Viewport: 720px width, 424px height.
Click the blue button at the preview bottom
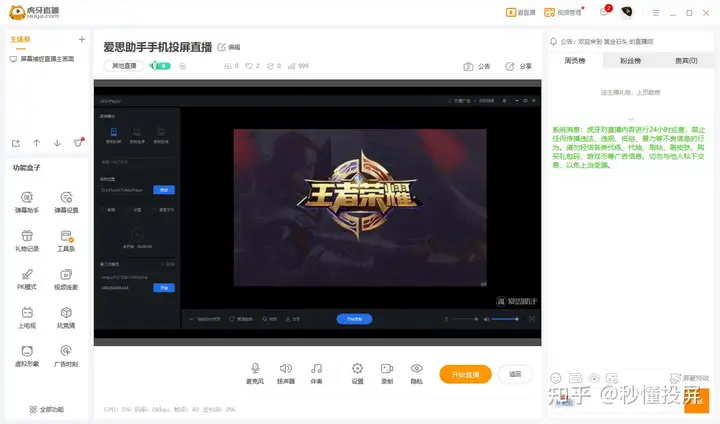pyautogui.click(x=354, y=319)
